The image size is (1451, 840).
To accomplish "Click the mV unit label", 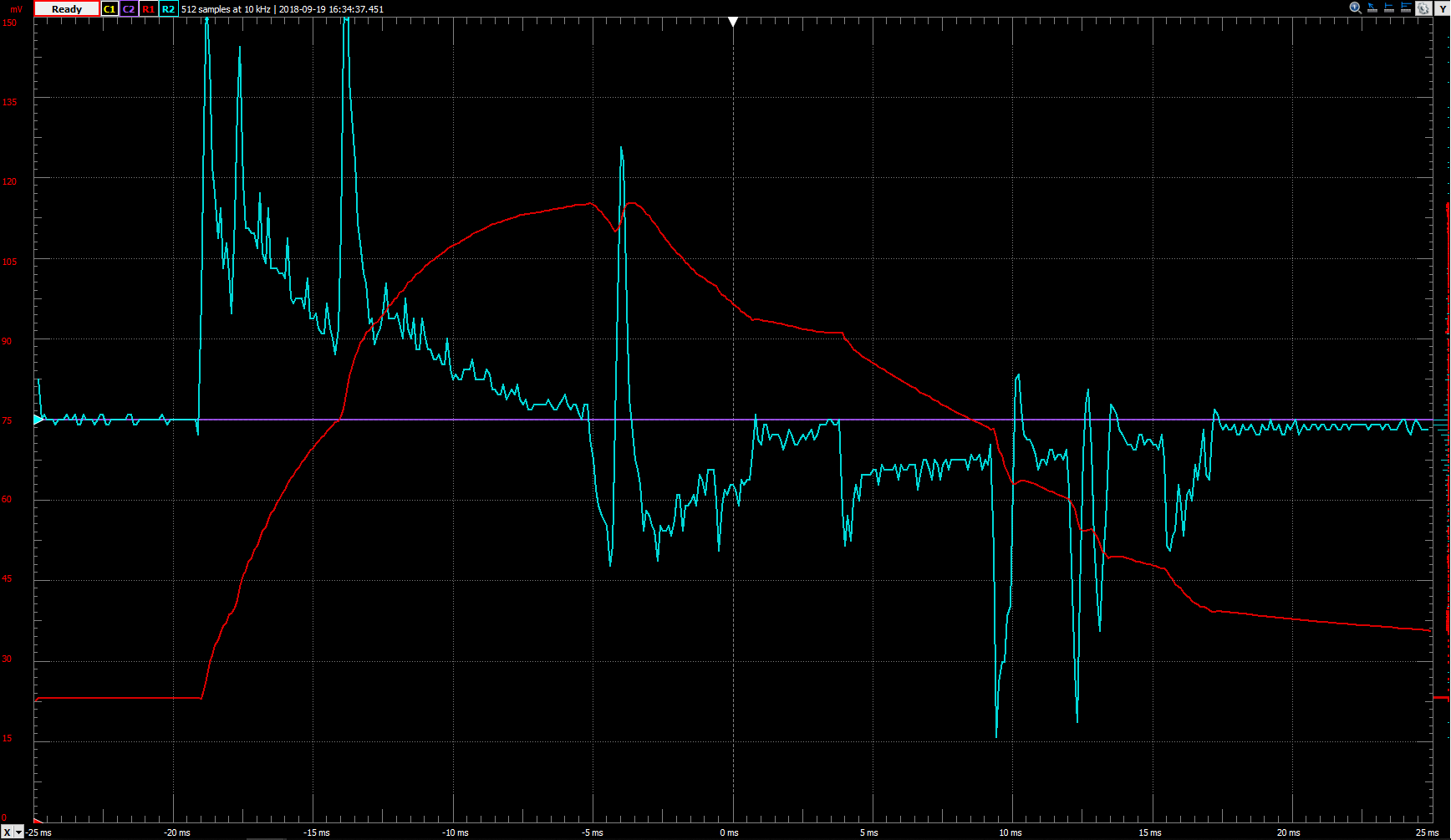I will (x=17, y=9).
